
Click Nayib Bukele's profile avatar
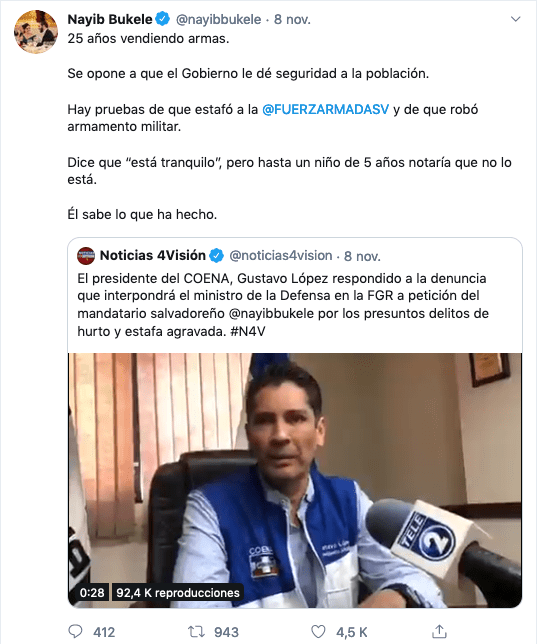point(36,32)
